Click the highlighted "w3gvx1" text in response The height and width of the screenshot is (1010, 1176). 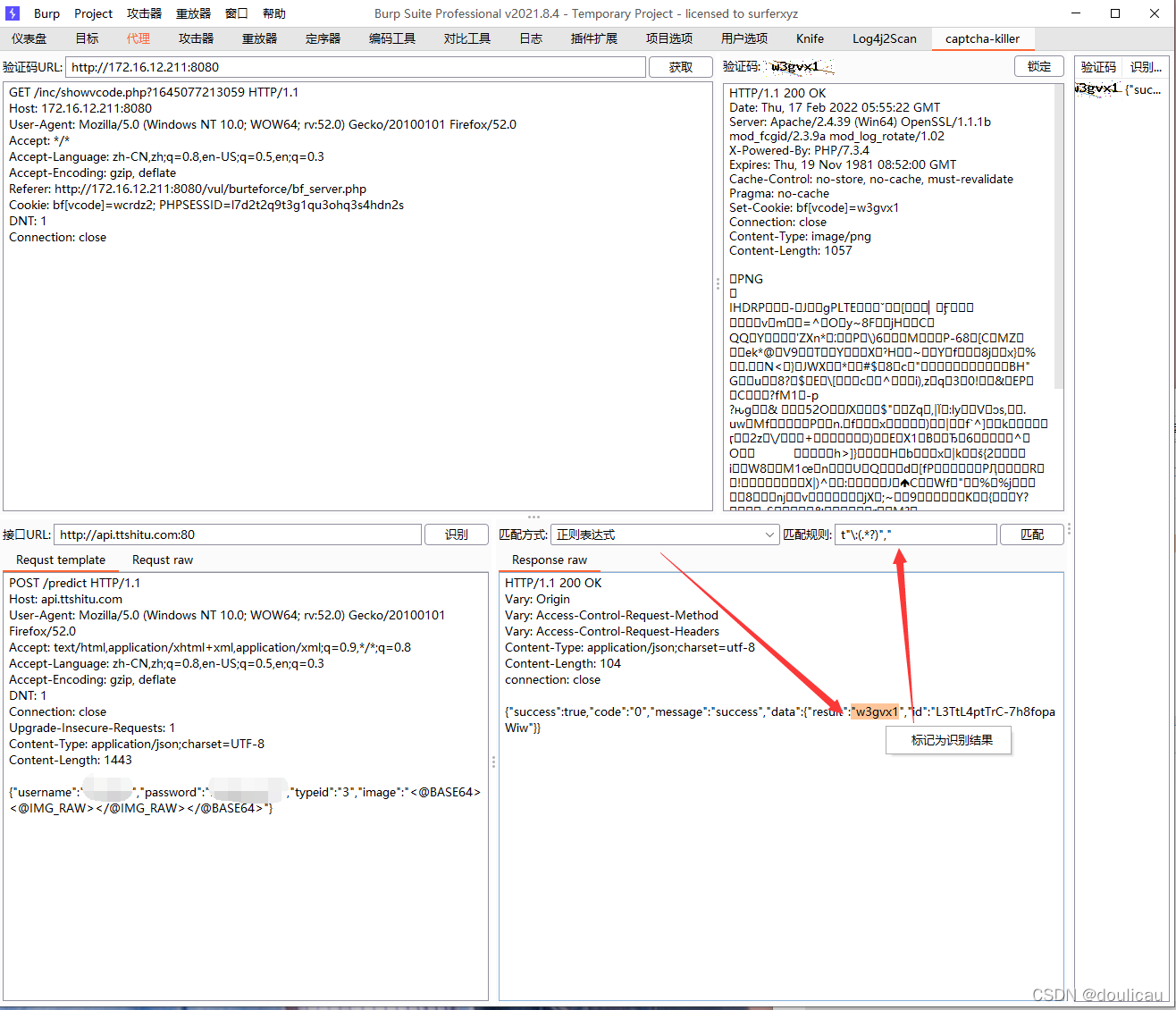click(x=876, y=711)
